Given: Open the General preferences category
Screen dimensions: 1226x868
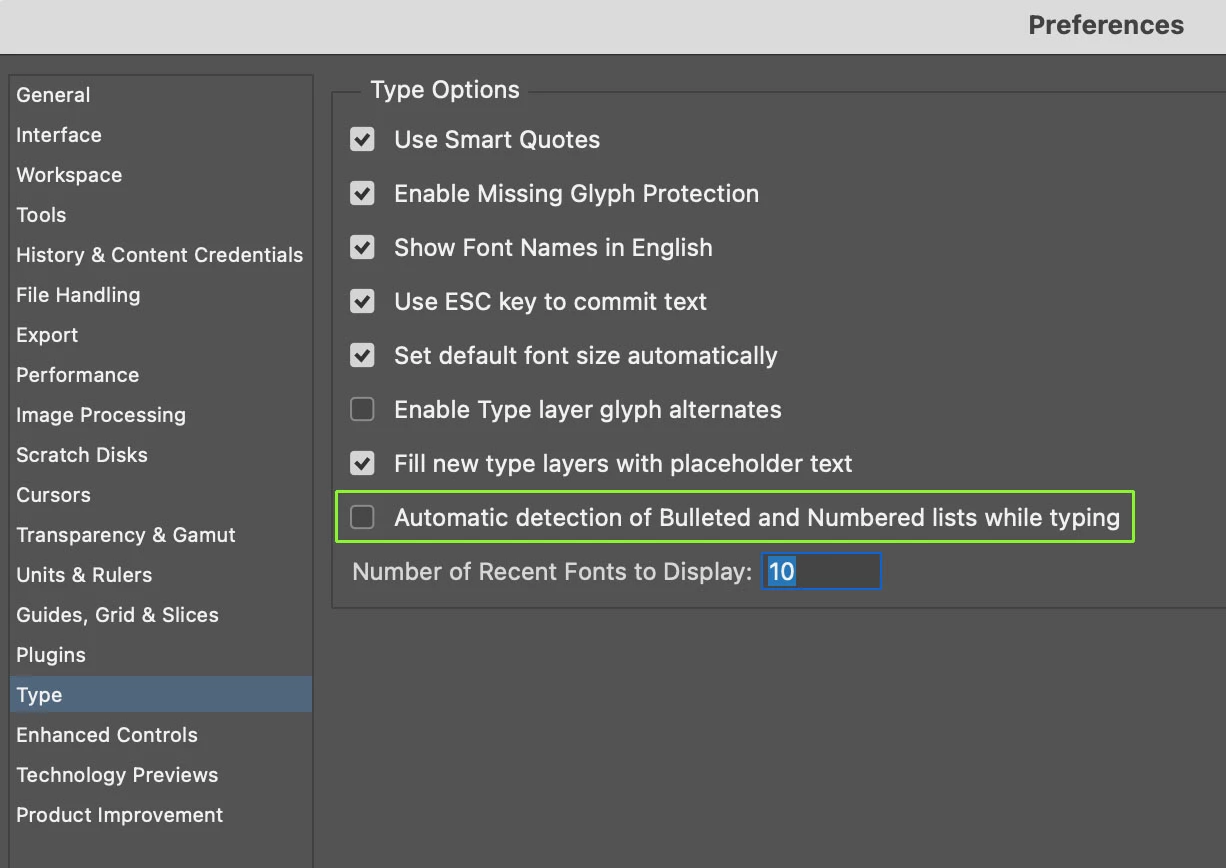Looking at the screenshot, I should pyautogui.click(x=54, y=95).
